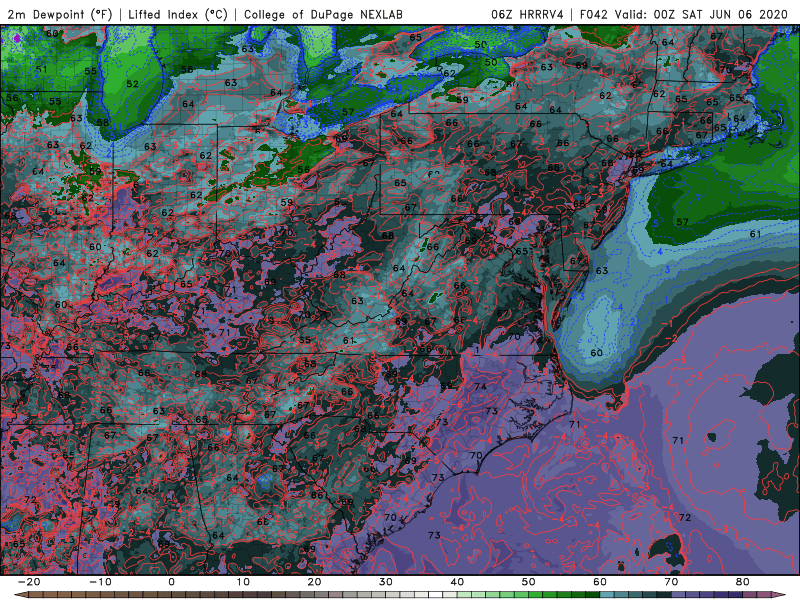Click the 70 label on color scale
The height and width of the screenshot is (600, 800).
pyautogui.click(x=671, y=582)
